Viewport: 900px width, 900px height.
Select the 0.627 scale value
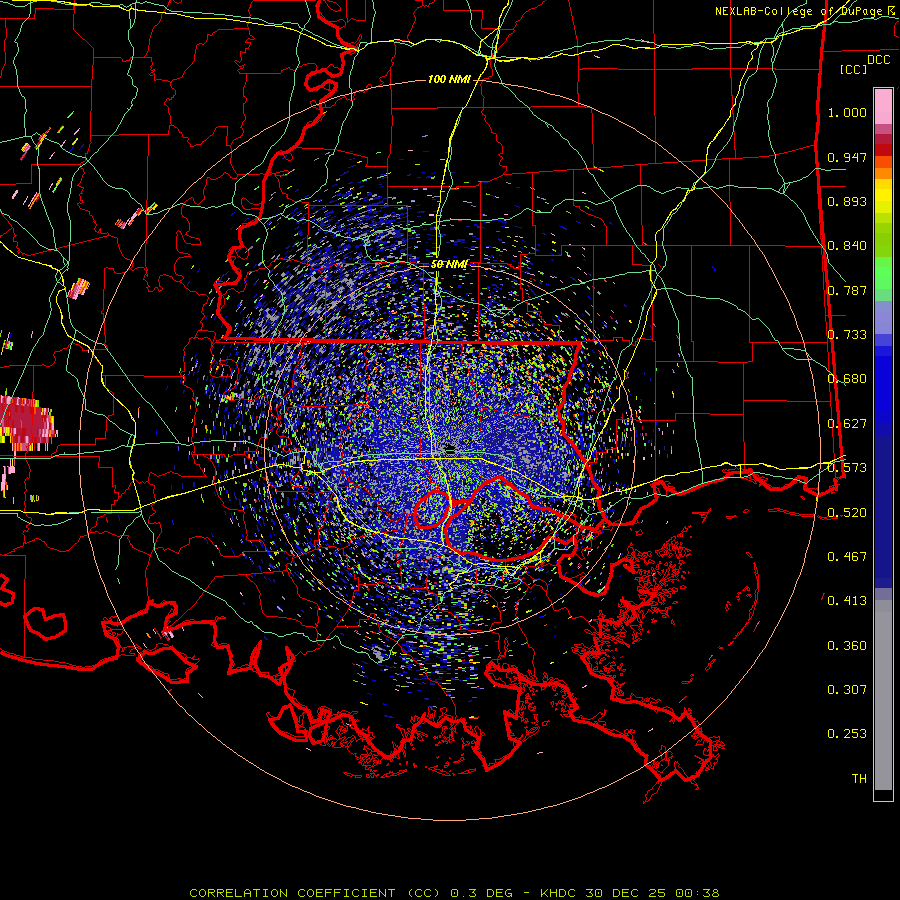847,424
